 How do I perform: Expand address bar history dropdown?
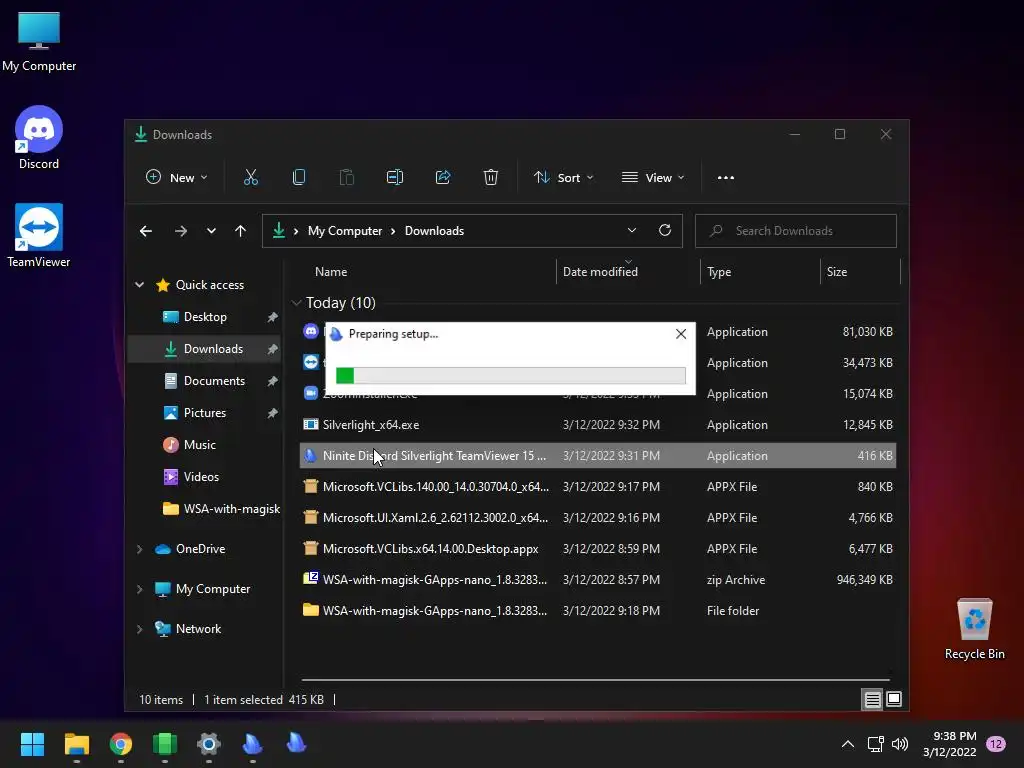(x=632, y=231)
